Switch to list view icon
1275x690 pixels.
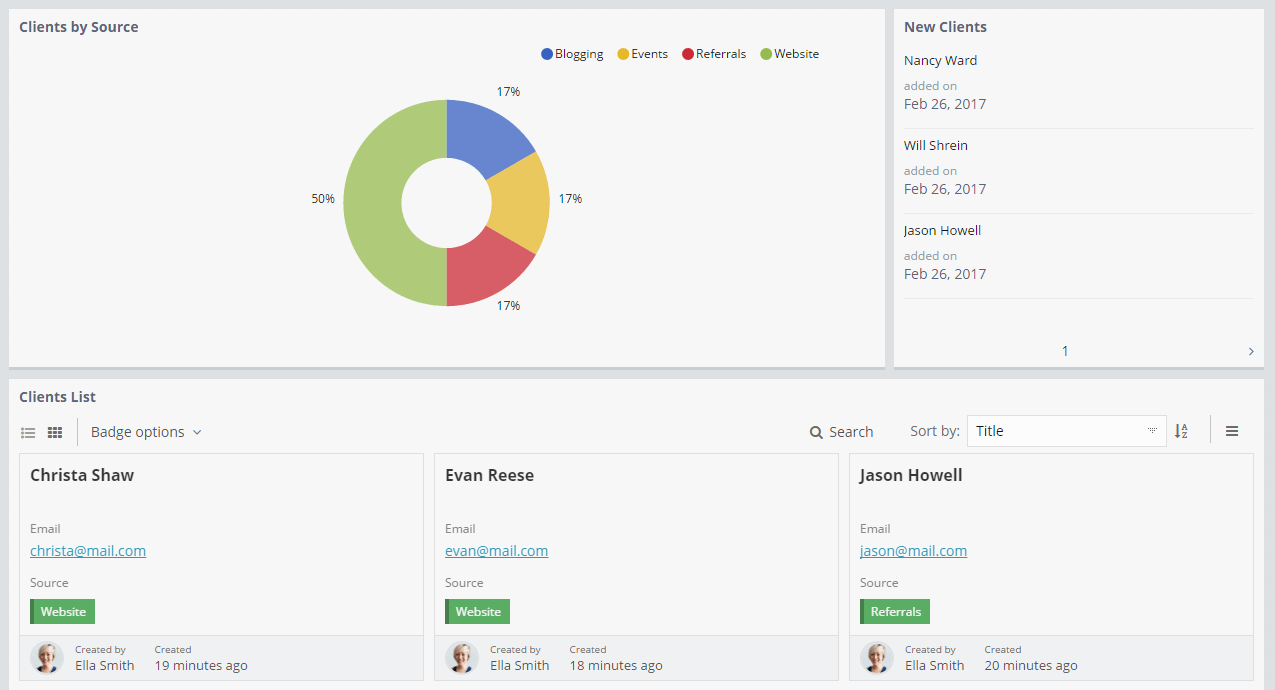click(x=28, y=432)
